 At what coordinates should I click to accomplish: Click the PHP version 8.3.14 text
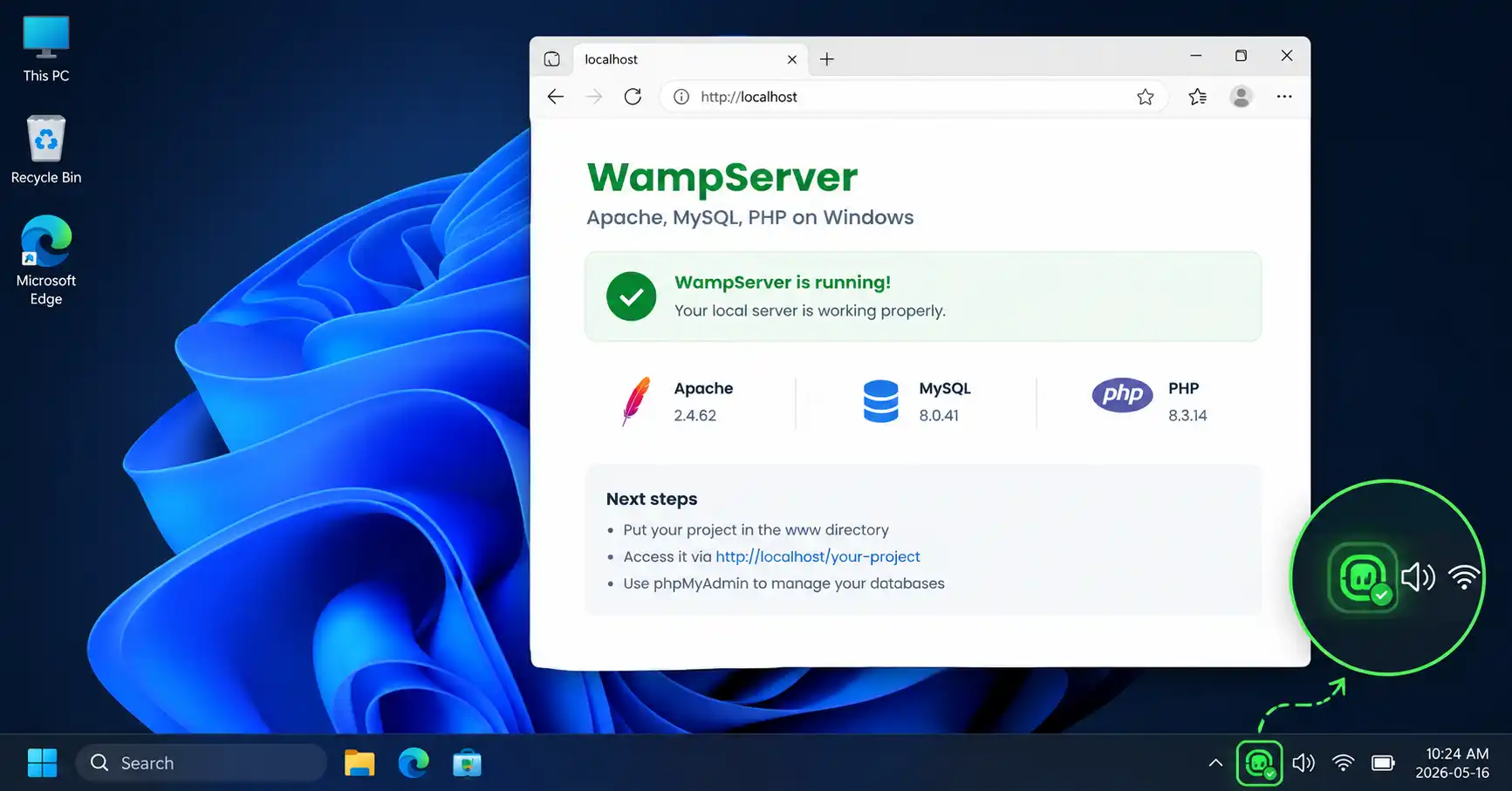pos(1187,415)
